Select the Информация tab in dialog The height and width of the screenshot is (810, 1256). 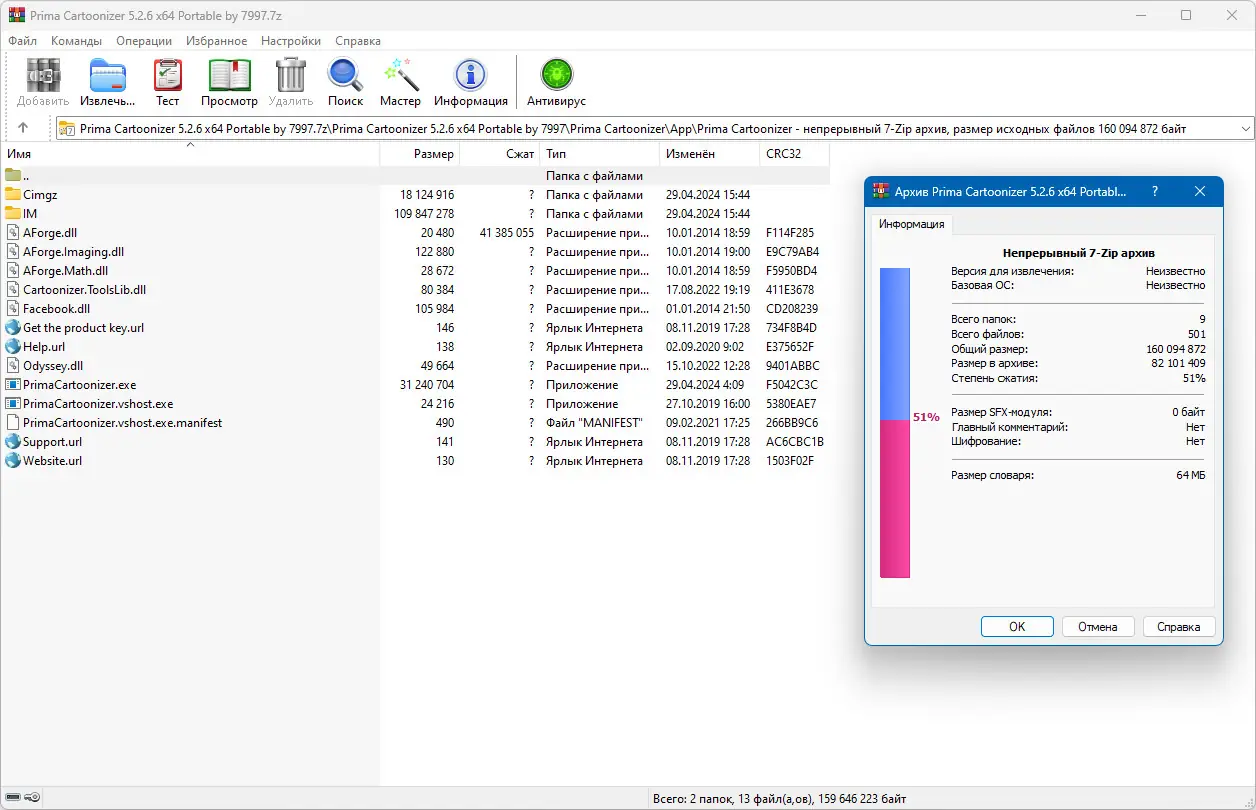(912, 224)
